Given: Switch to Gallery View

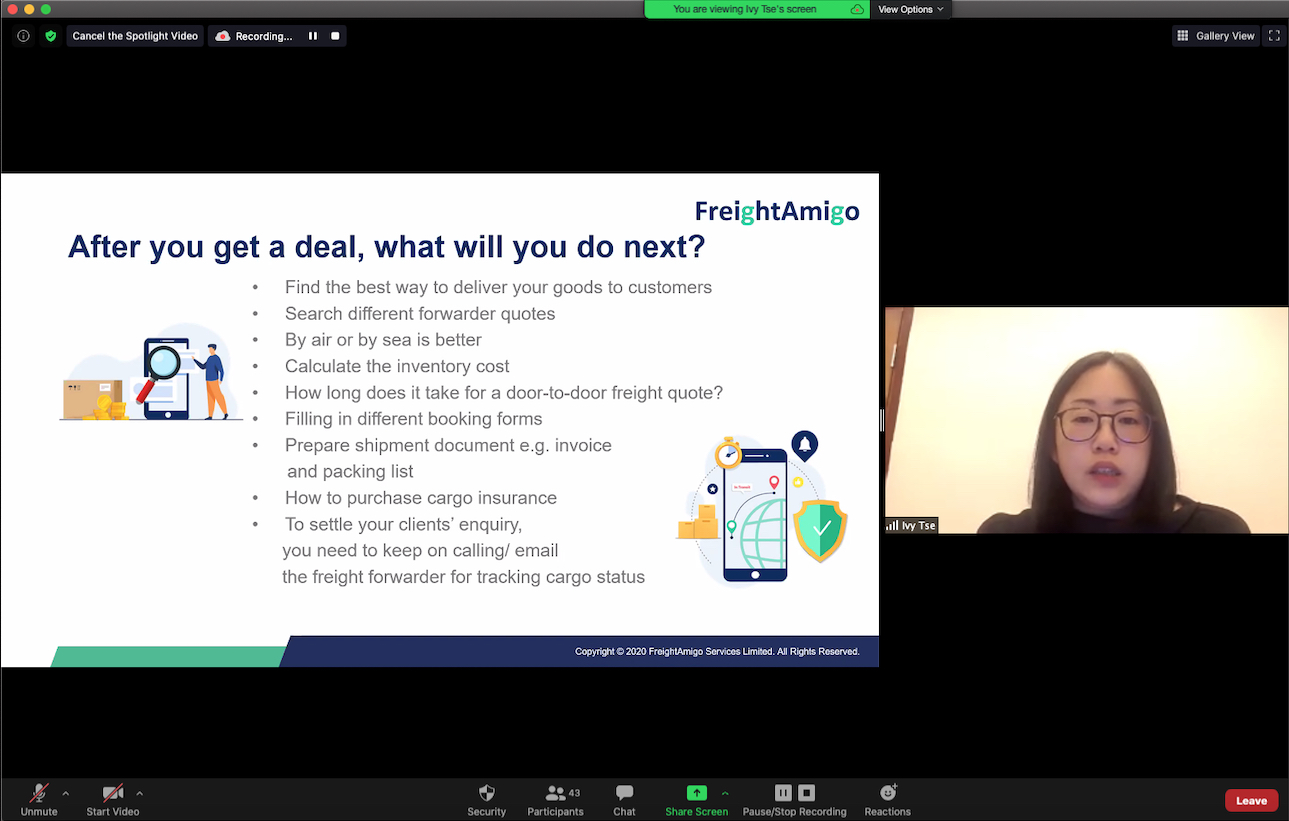Looking at the screenshot, I should tap(1216, 36).
